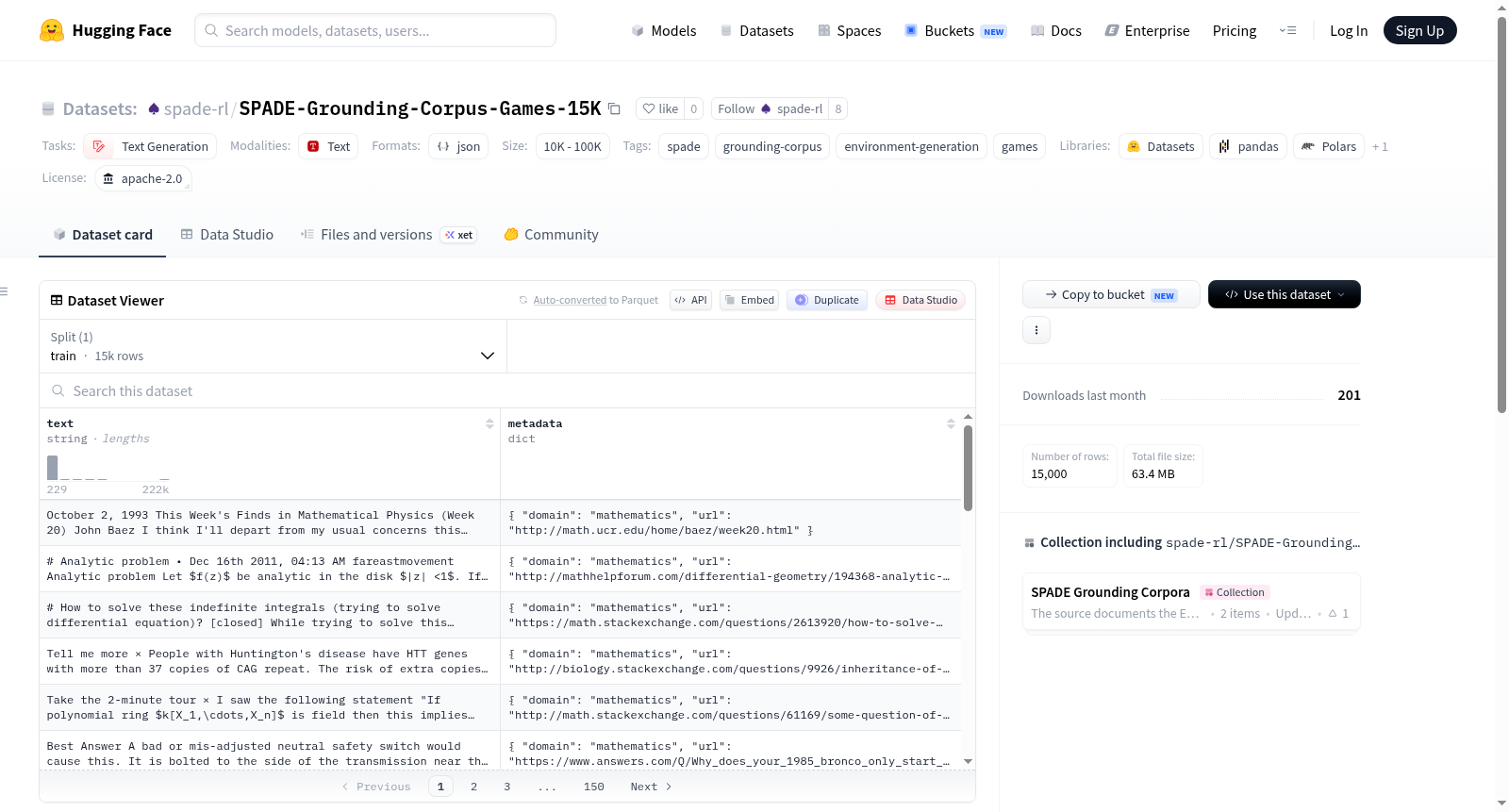
Task: Copy dataset name with the copy icon
Action: 614,108
